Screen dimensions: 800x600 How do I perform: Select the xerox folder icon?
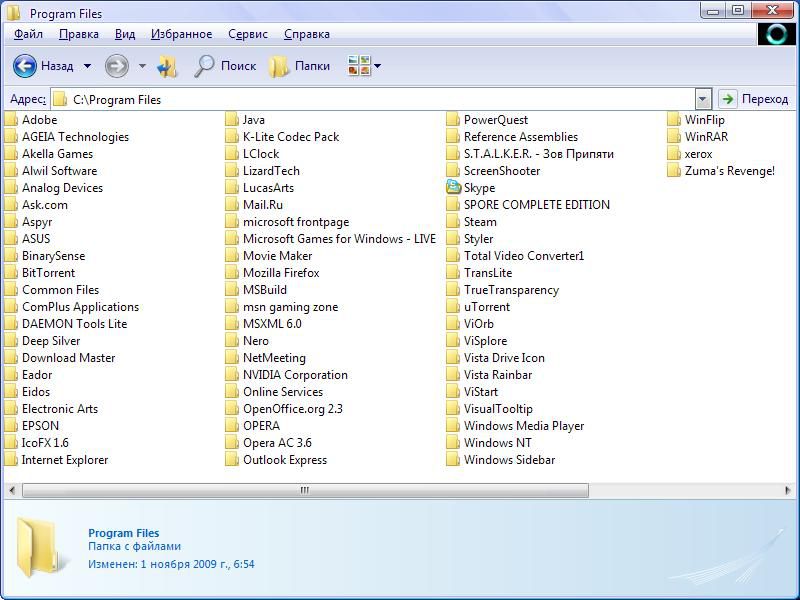[x=674, y=154]
